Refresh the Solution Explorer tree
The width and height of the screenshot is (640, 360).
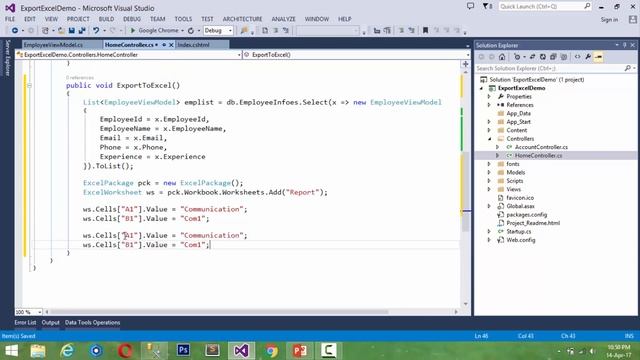coord(543,57)
